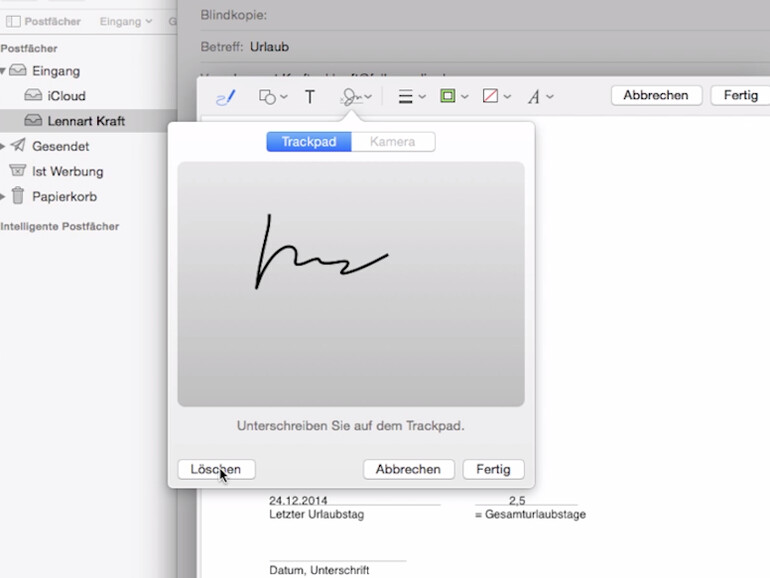Viewport: 770px width, 578px height.
Task: Open the fill color tool
Action: click(491, 96)
